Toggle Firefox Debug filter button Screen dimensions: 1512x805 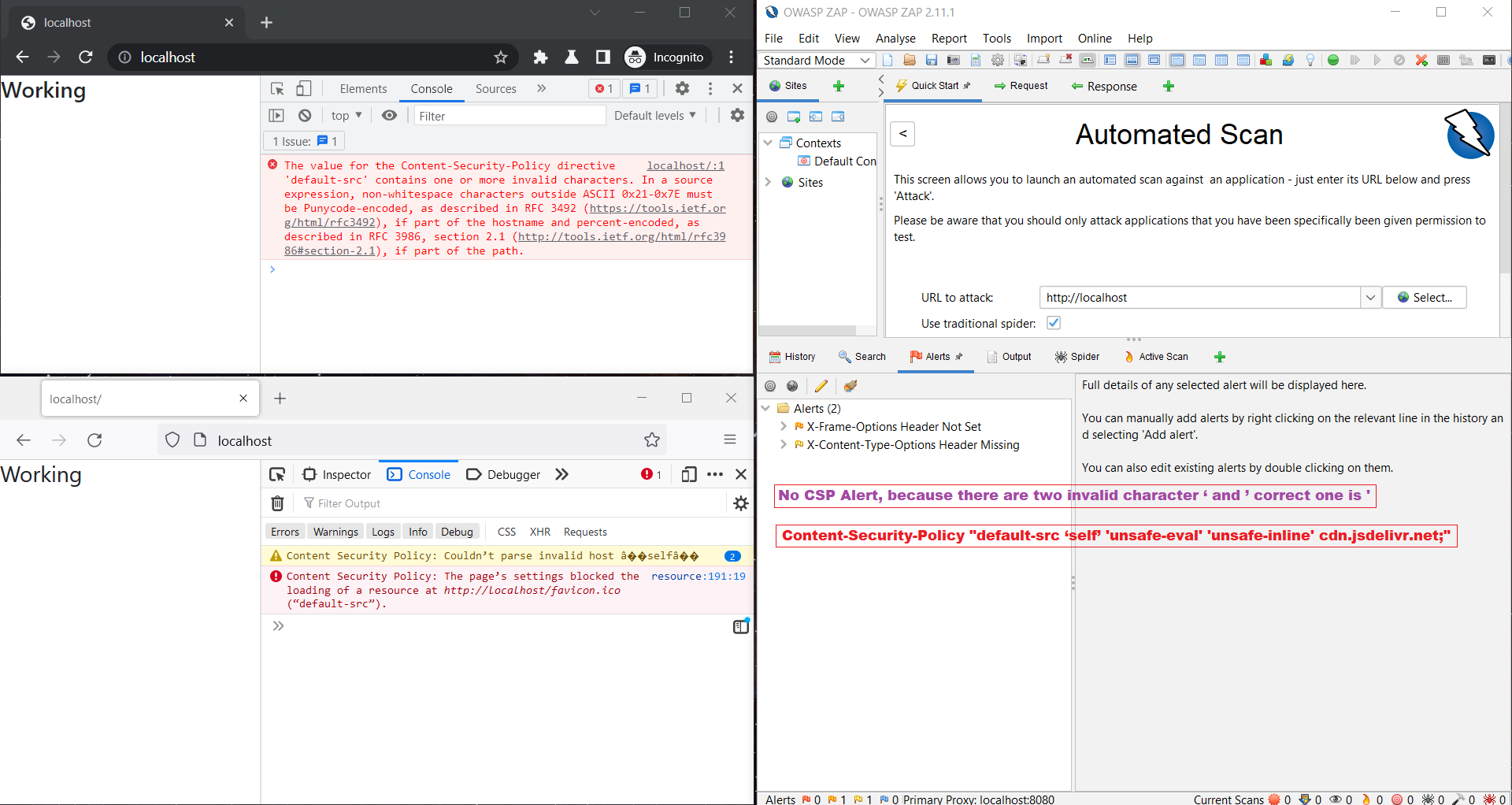(457, 532)
